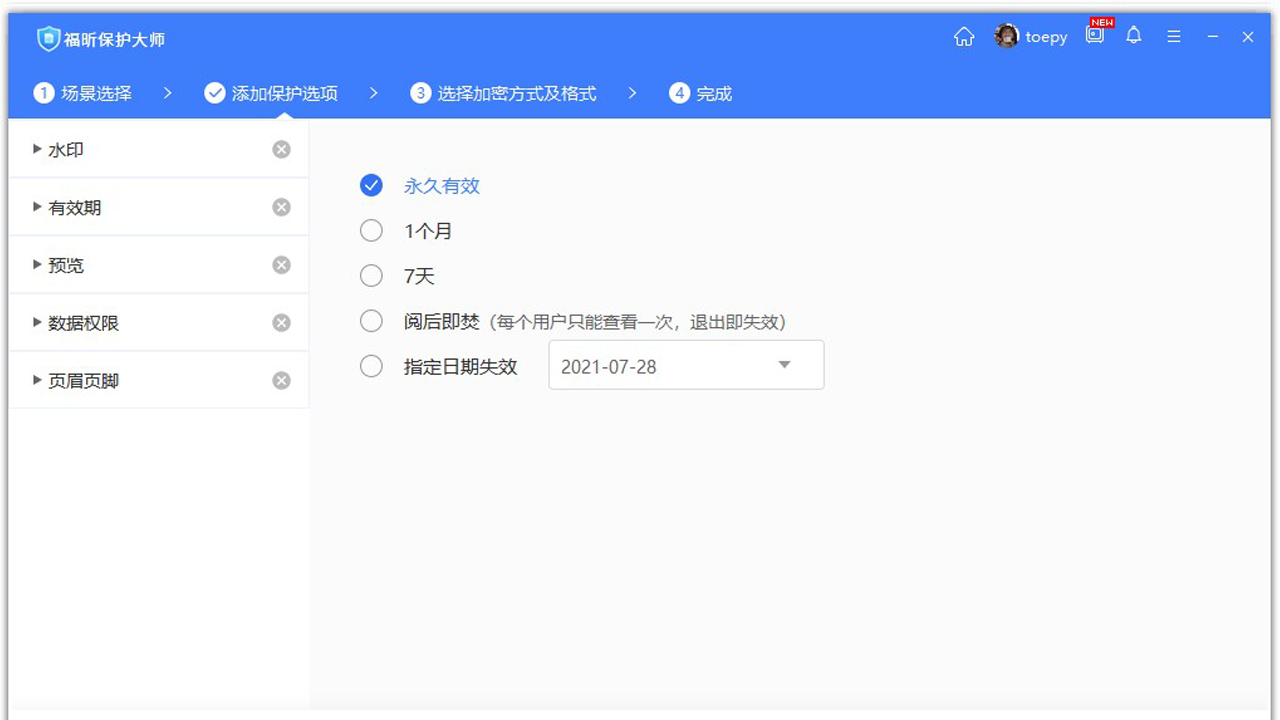Remove the 数据权限 protection option

tap(281, 322)
